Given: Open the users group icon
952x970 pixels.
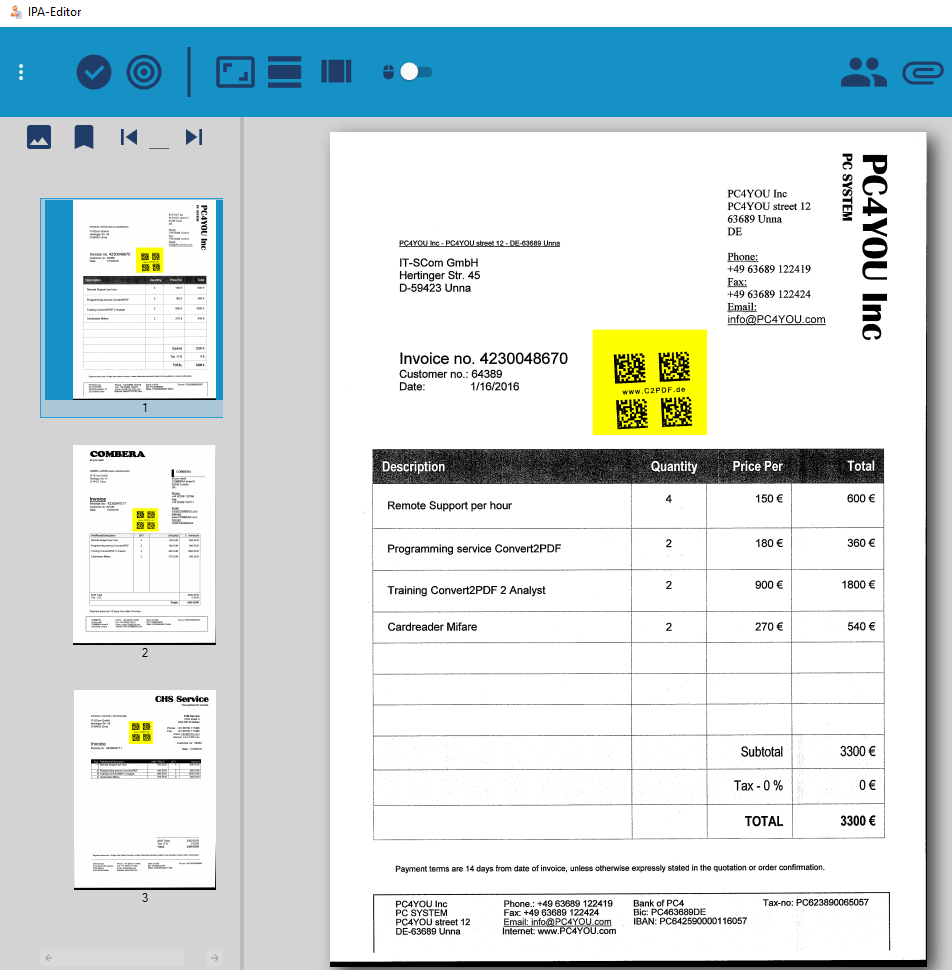Looking at the screenshot, I should pos(863,72).
